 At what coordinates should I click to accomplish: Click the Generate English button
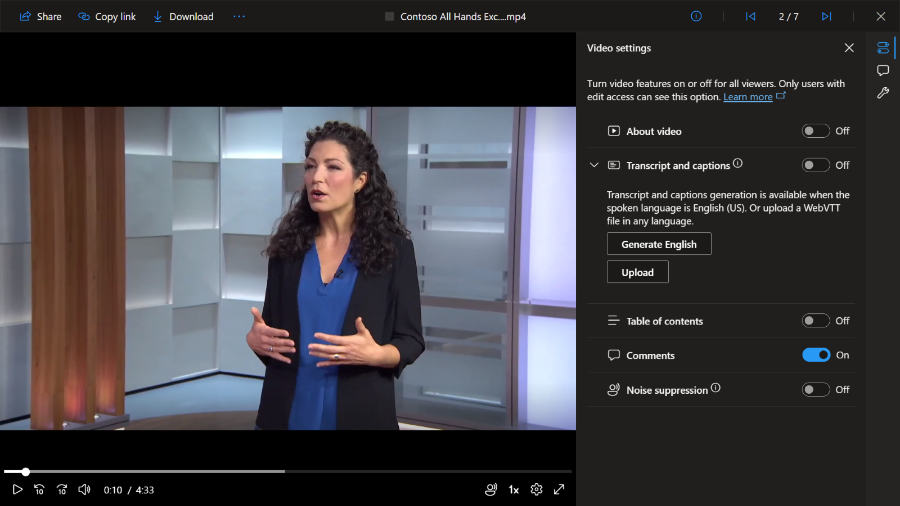coord(659,244)
